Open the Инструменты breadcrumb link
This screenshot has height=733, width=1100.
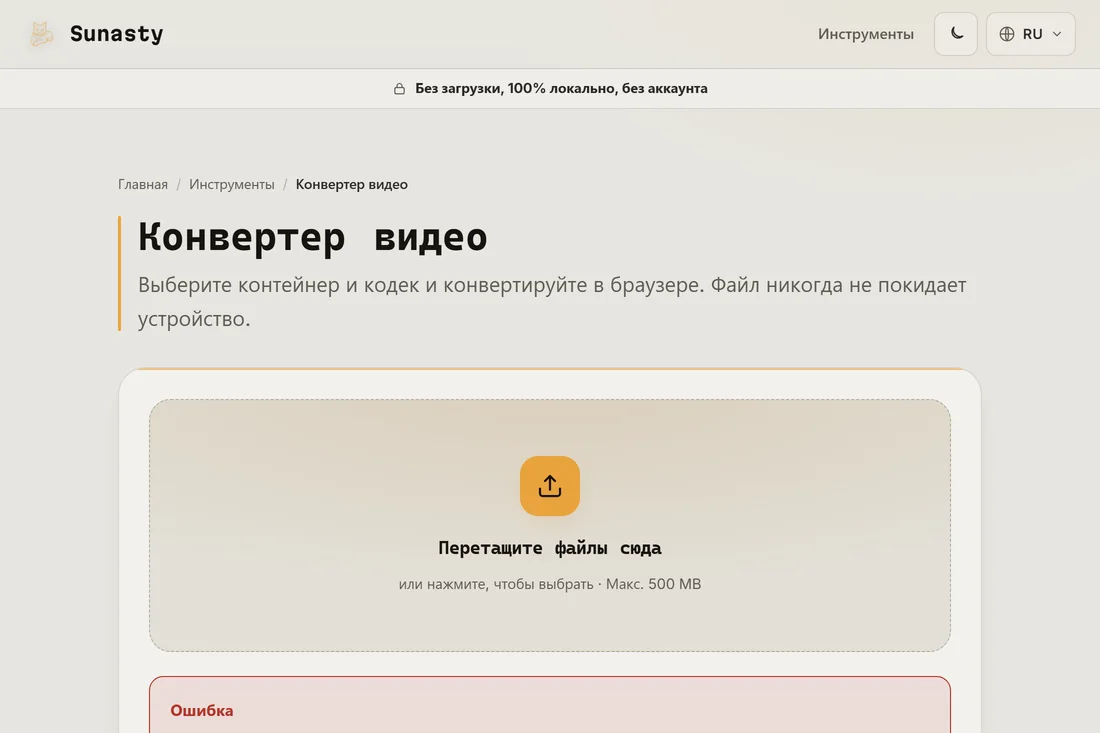coord(232,184)
